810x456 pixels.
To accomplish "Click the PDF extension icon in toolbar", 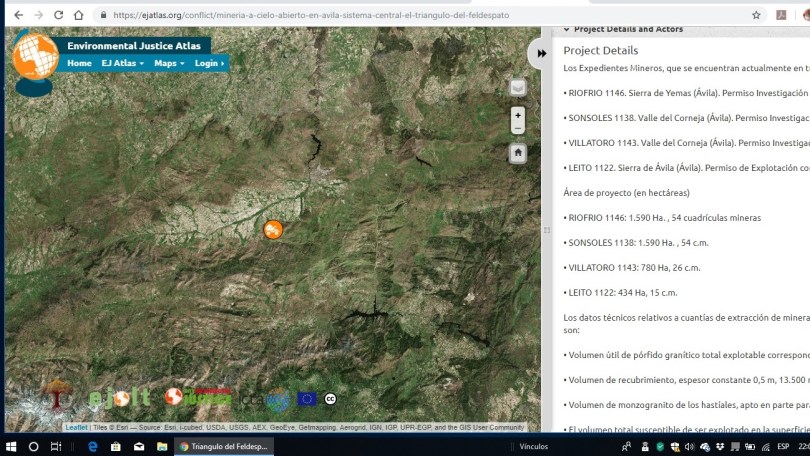I will click(x=781, y=15).
